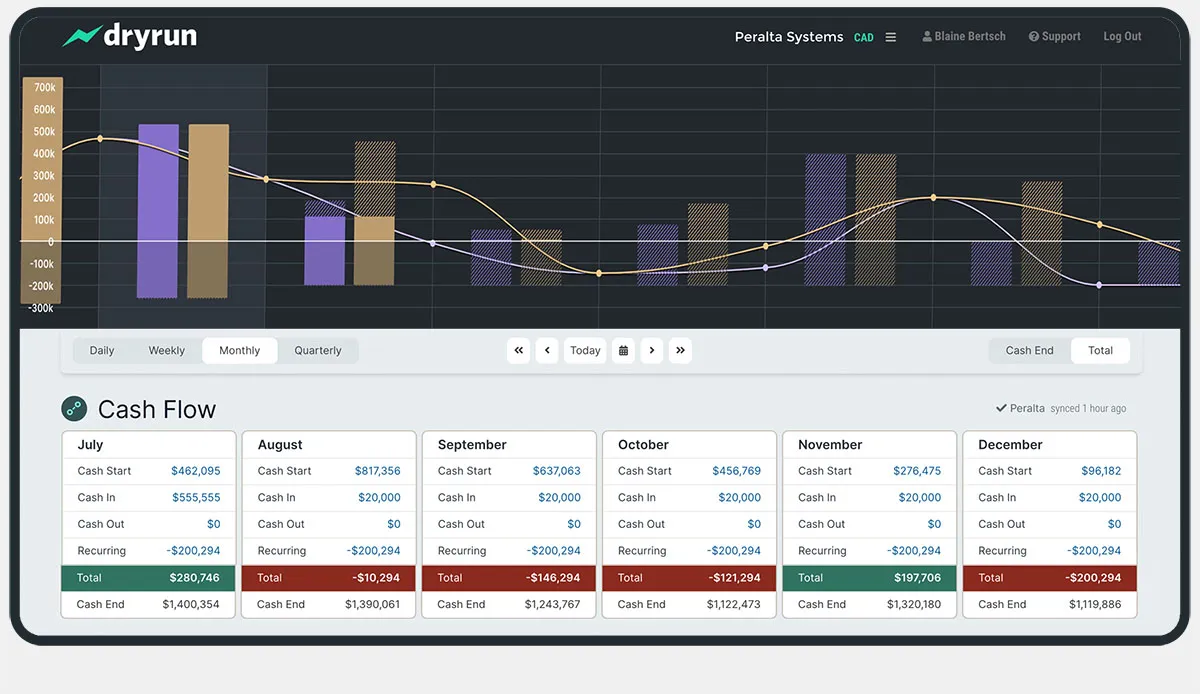Open Blaine Bertsch user profile
Screen dimensions: 1200x694
click(965, 37)
